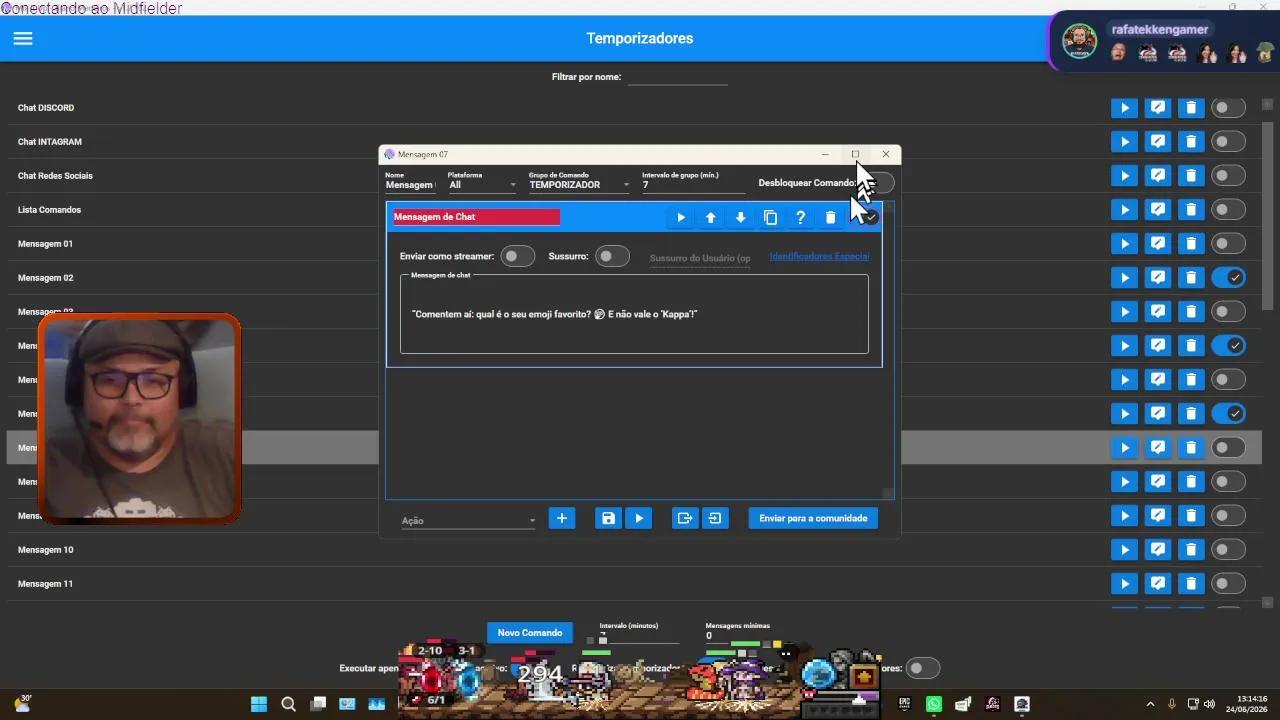Open the hamburger menu in Temporizadores
Image resolution: width=1280 pixels, height=720 pixels.
pos(23,38)
